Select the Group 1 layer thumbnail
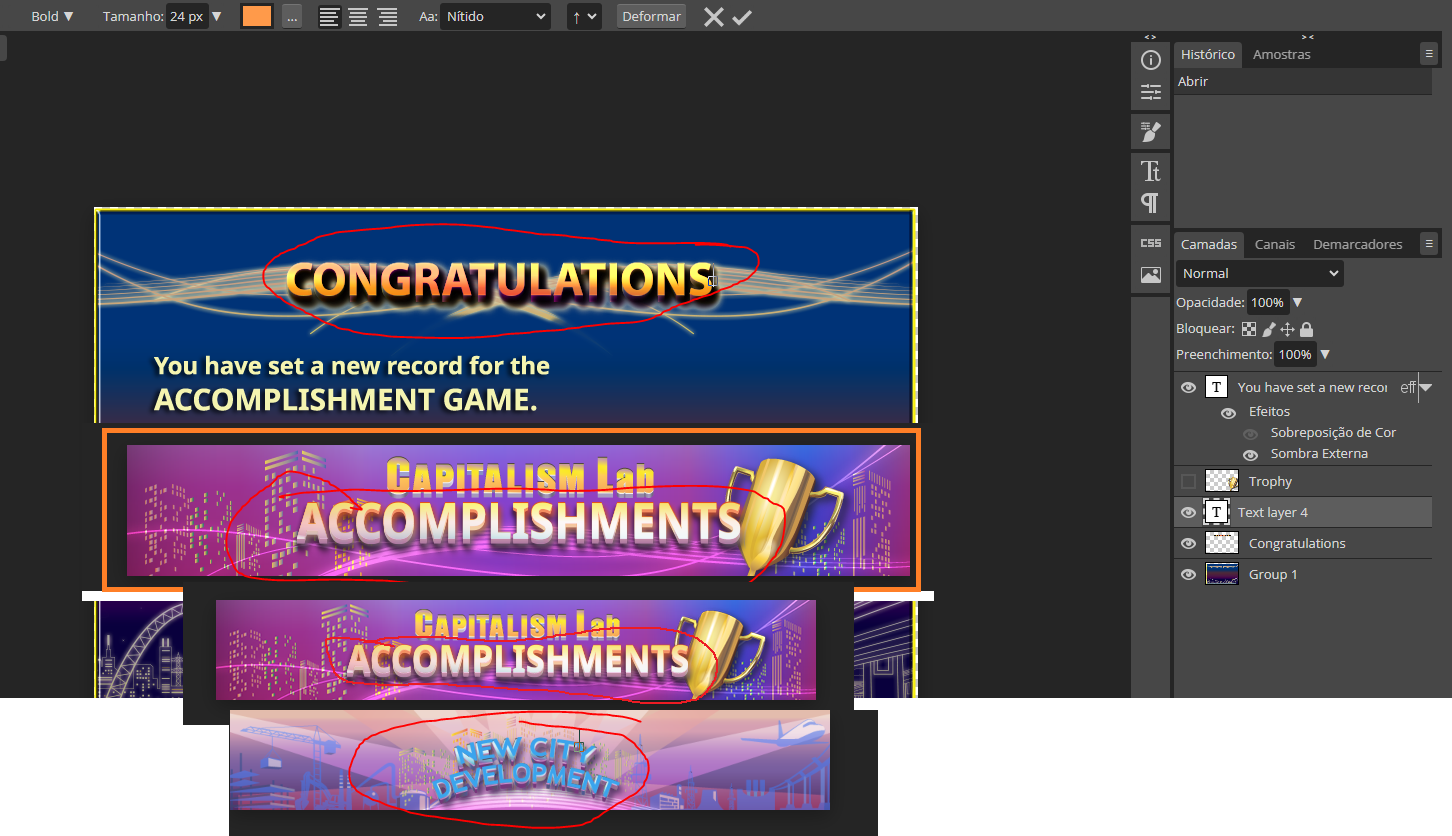1452x836 pixels. (x=1222, y=574)
